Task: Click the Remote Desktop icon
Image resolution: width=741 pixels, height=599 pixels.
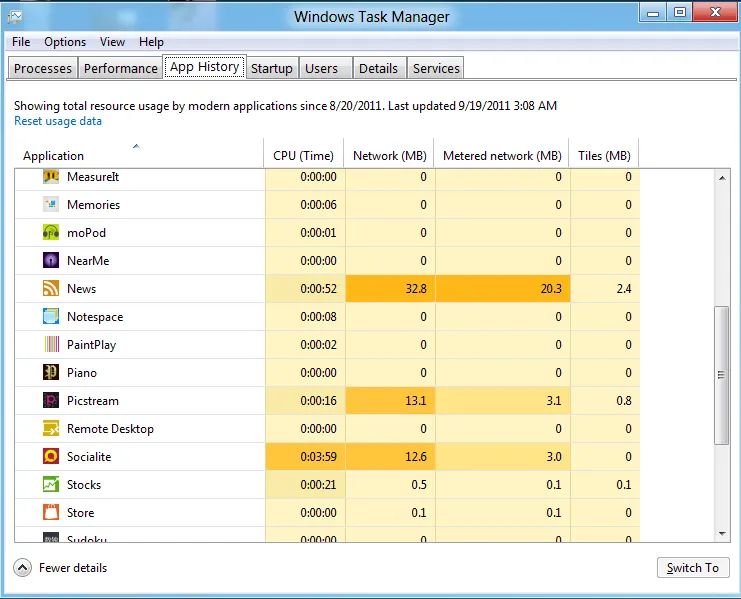Action: coord(51,428)
